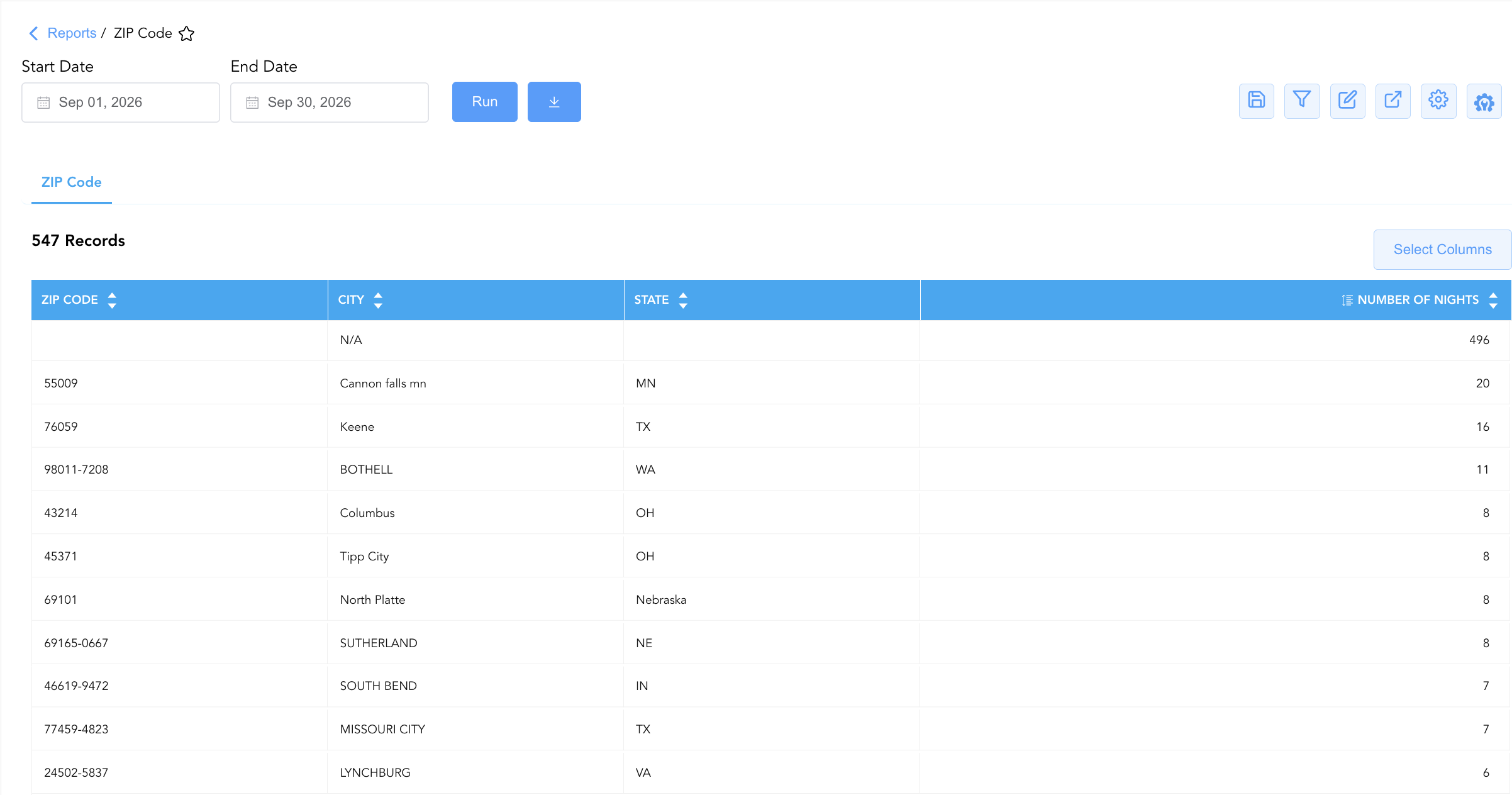Image resolution: width=1512 pixels, height=795 pixels.
Task: Open Select Columns chooser
Action: [1442, 250]
